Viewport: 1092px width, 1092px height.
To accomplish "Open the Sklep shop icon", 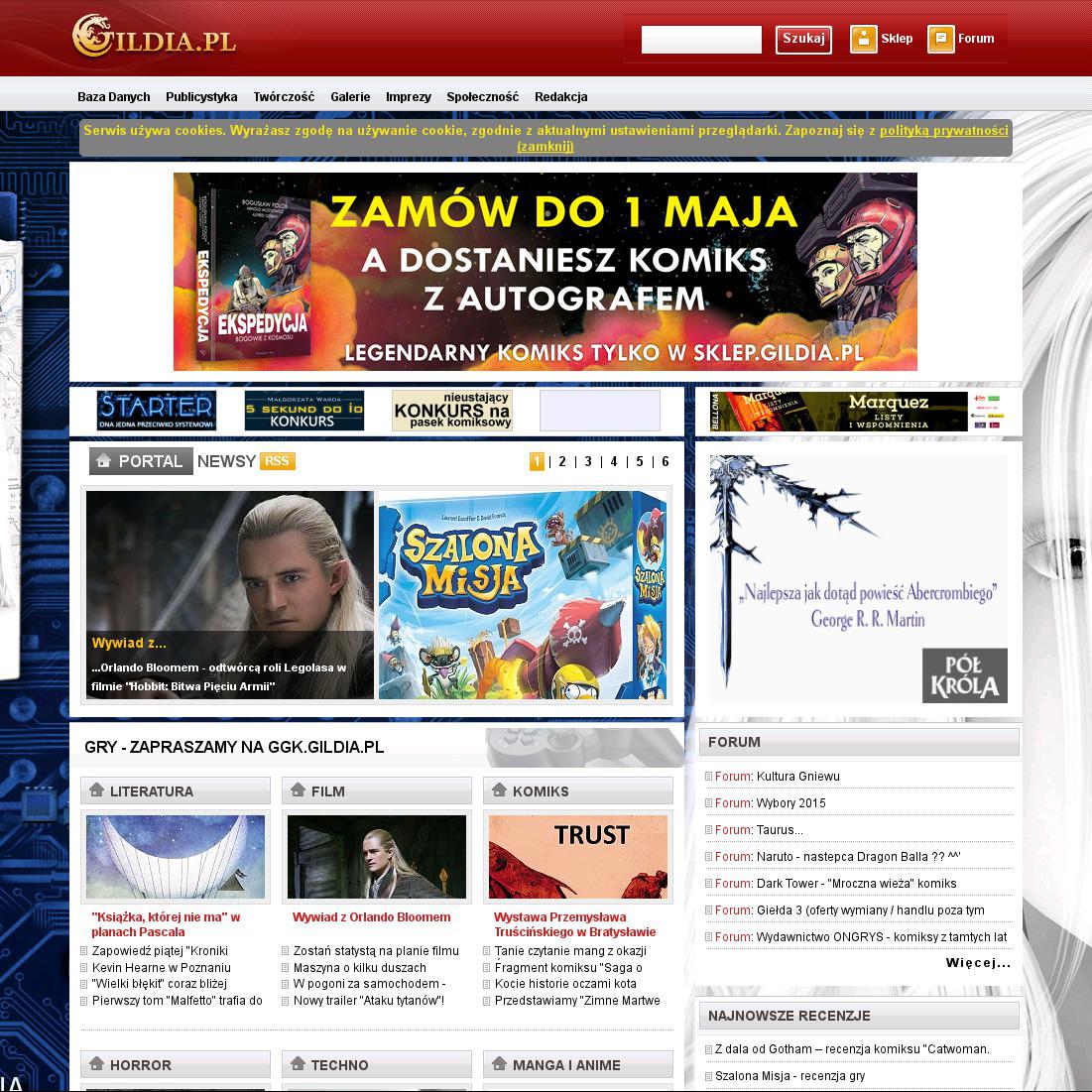I will pos(864,39).
